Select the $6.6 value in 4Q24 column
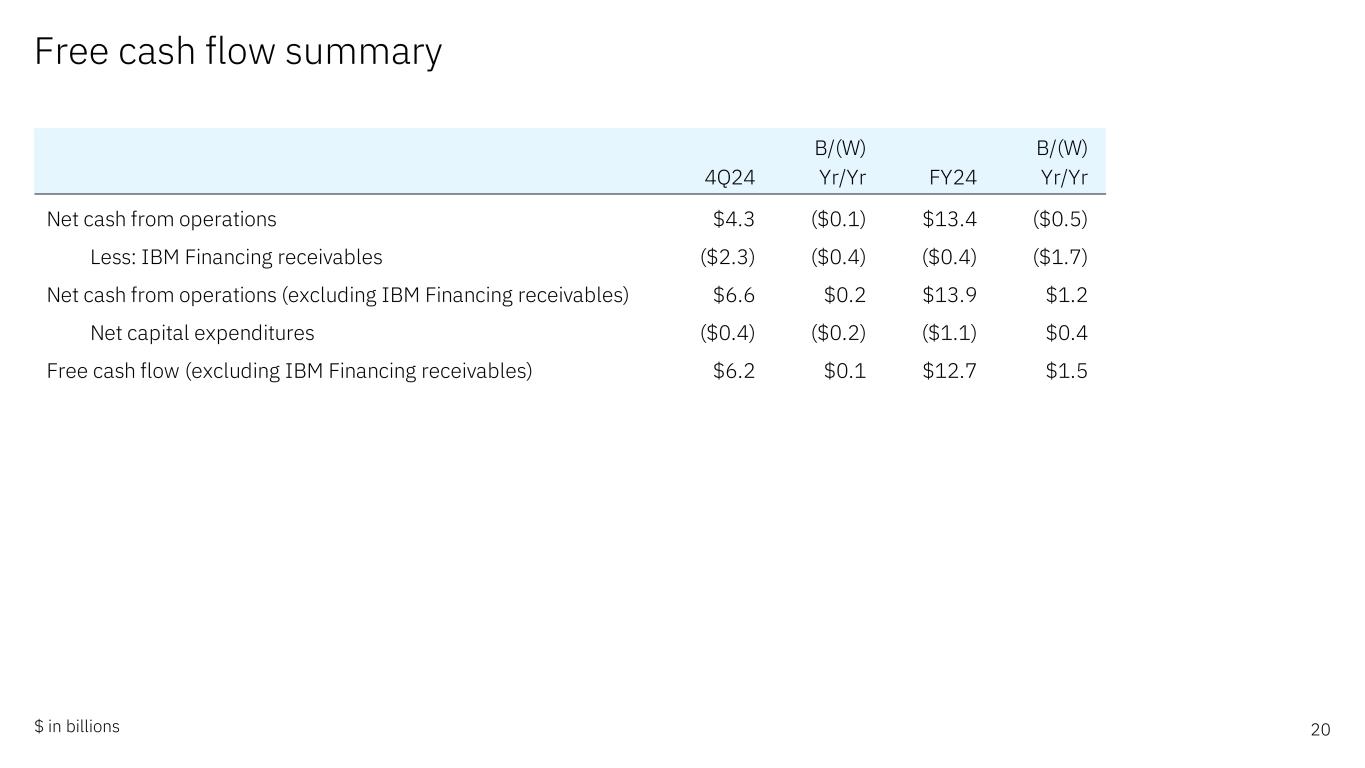 (733, 295)
